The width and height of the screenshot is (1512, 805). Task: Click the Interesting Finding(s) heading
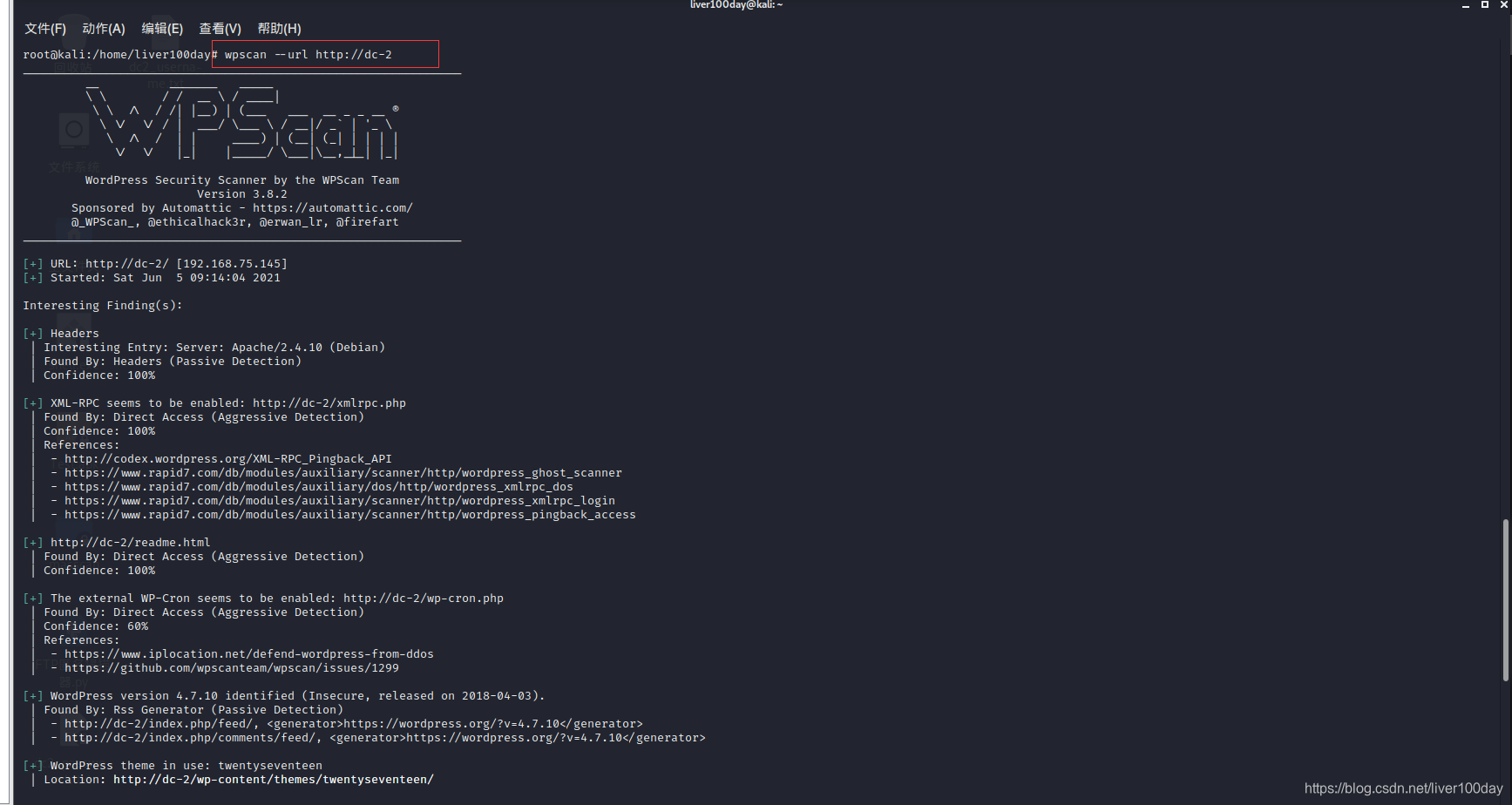tap(103, 305)
